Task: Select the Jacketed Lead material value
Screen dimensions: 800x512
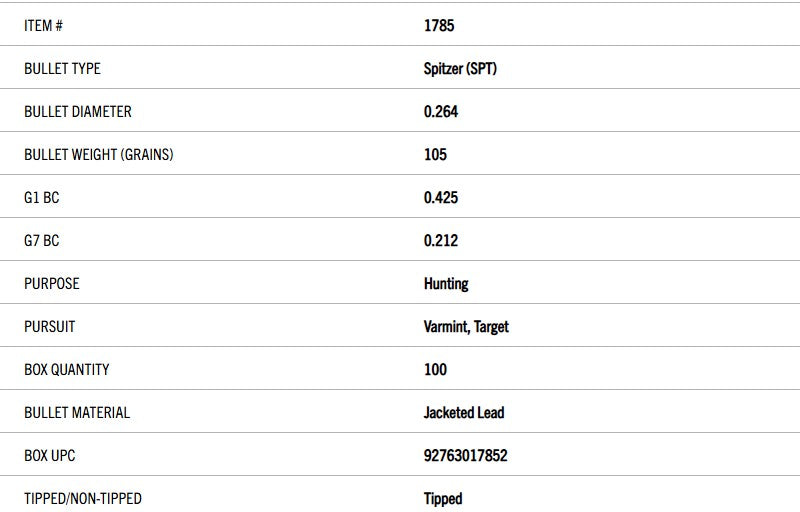Action: (x=464, y=413)
